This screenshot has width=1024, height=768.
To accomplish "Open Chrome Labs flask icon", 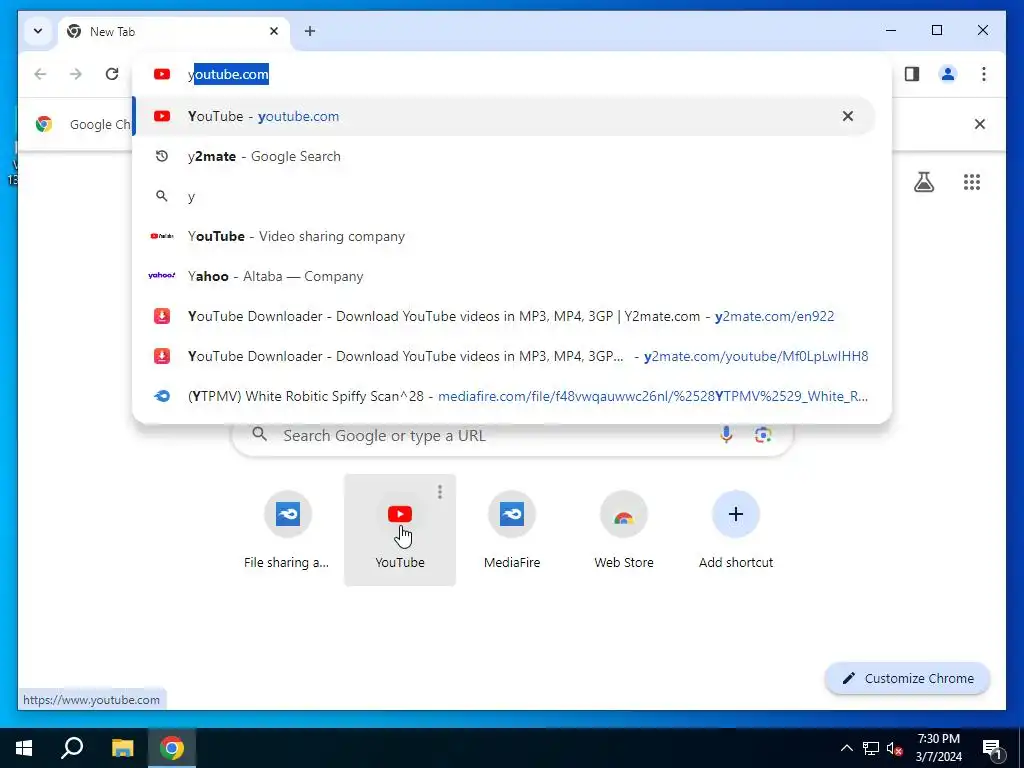I will point(923,182).
